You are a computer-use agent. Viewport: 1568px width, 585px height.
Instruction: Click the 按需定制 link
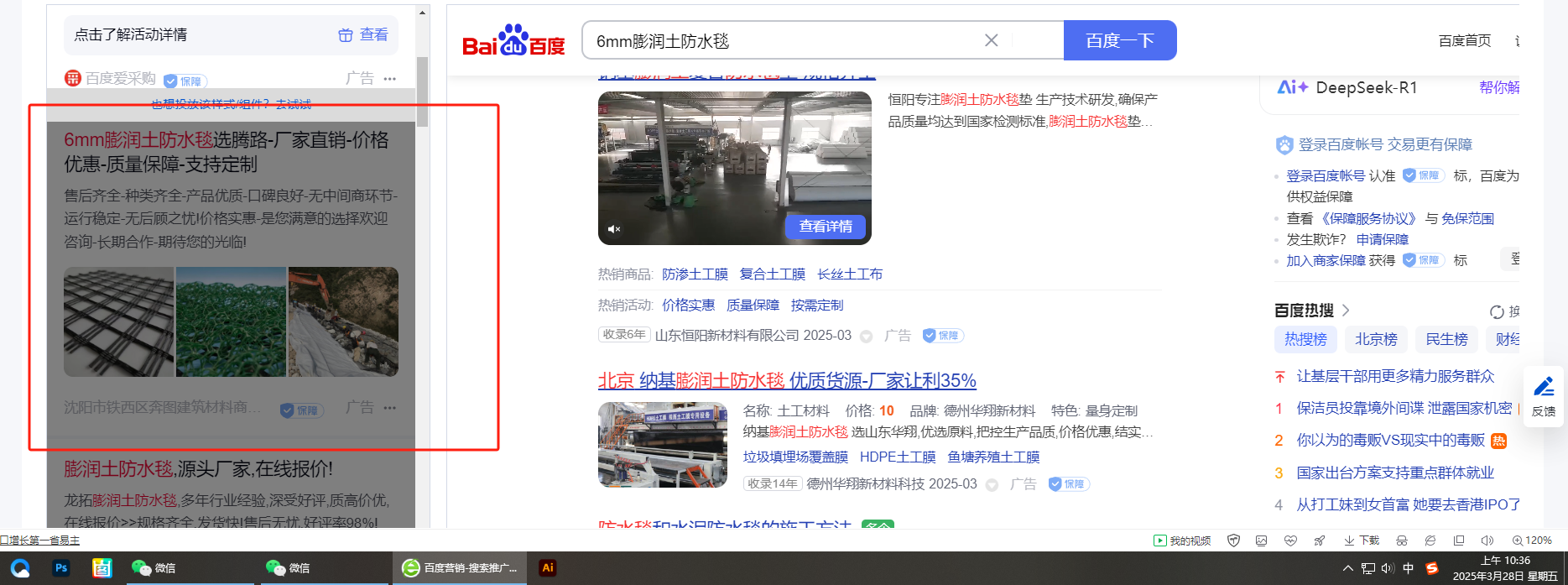click(x=817, y=306)
